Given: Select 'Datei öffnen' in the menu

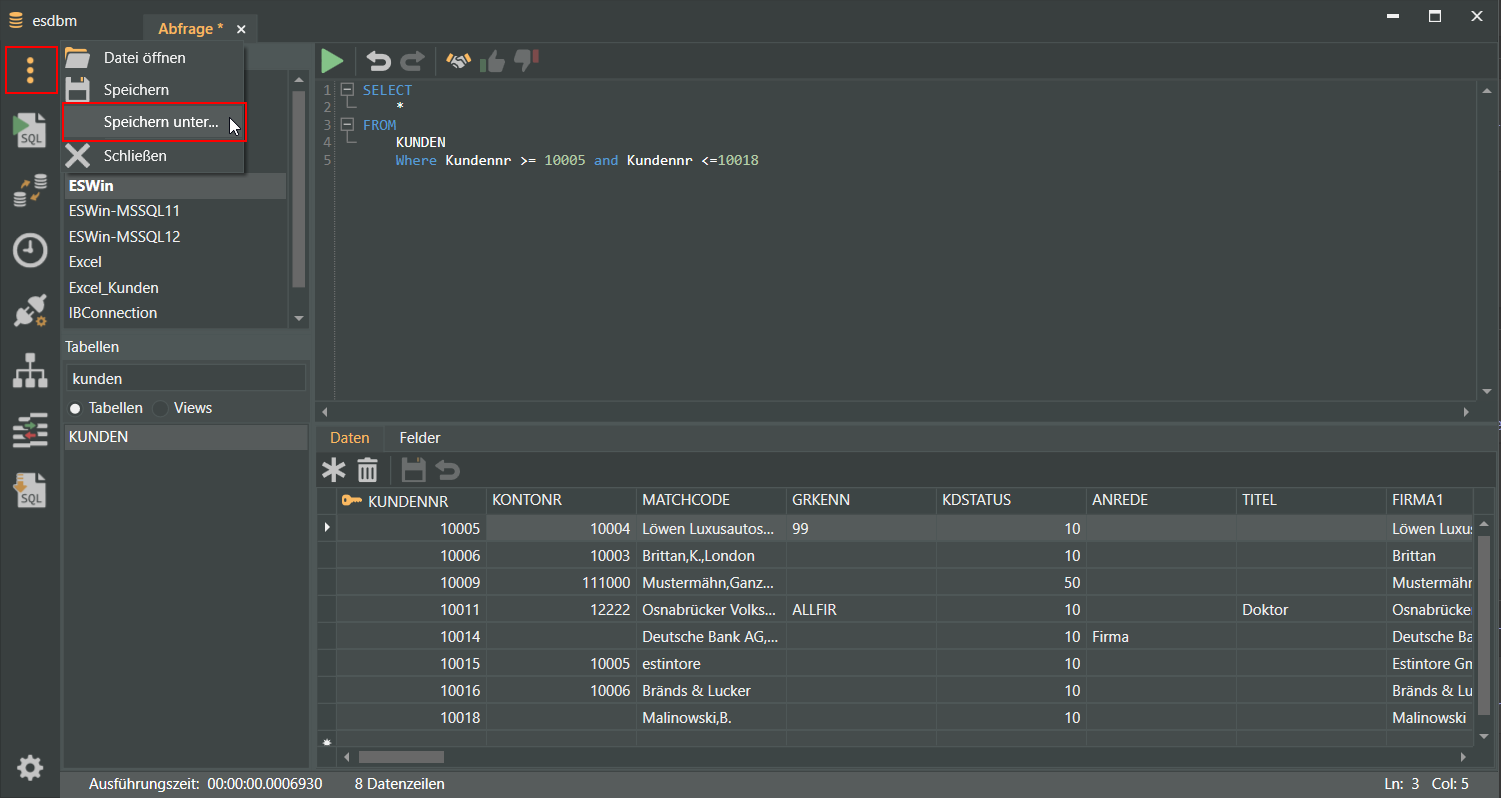Looking at the screenshot, I should point(144,58).
